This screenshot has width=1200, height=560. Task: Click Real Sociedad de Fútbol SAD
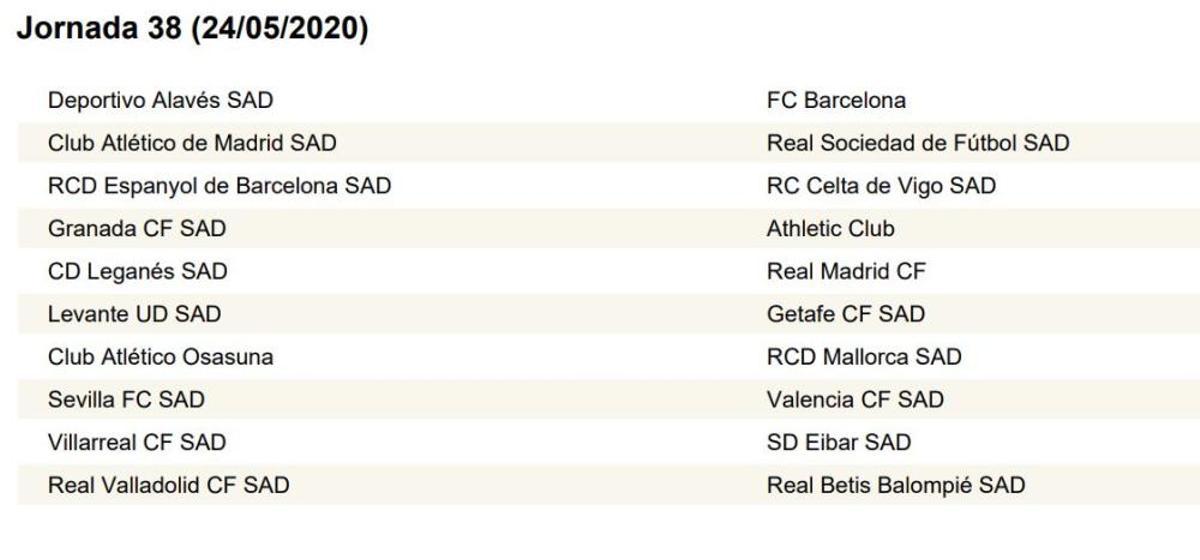click(917, 143)
